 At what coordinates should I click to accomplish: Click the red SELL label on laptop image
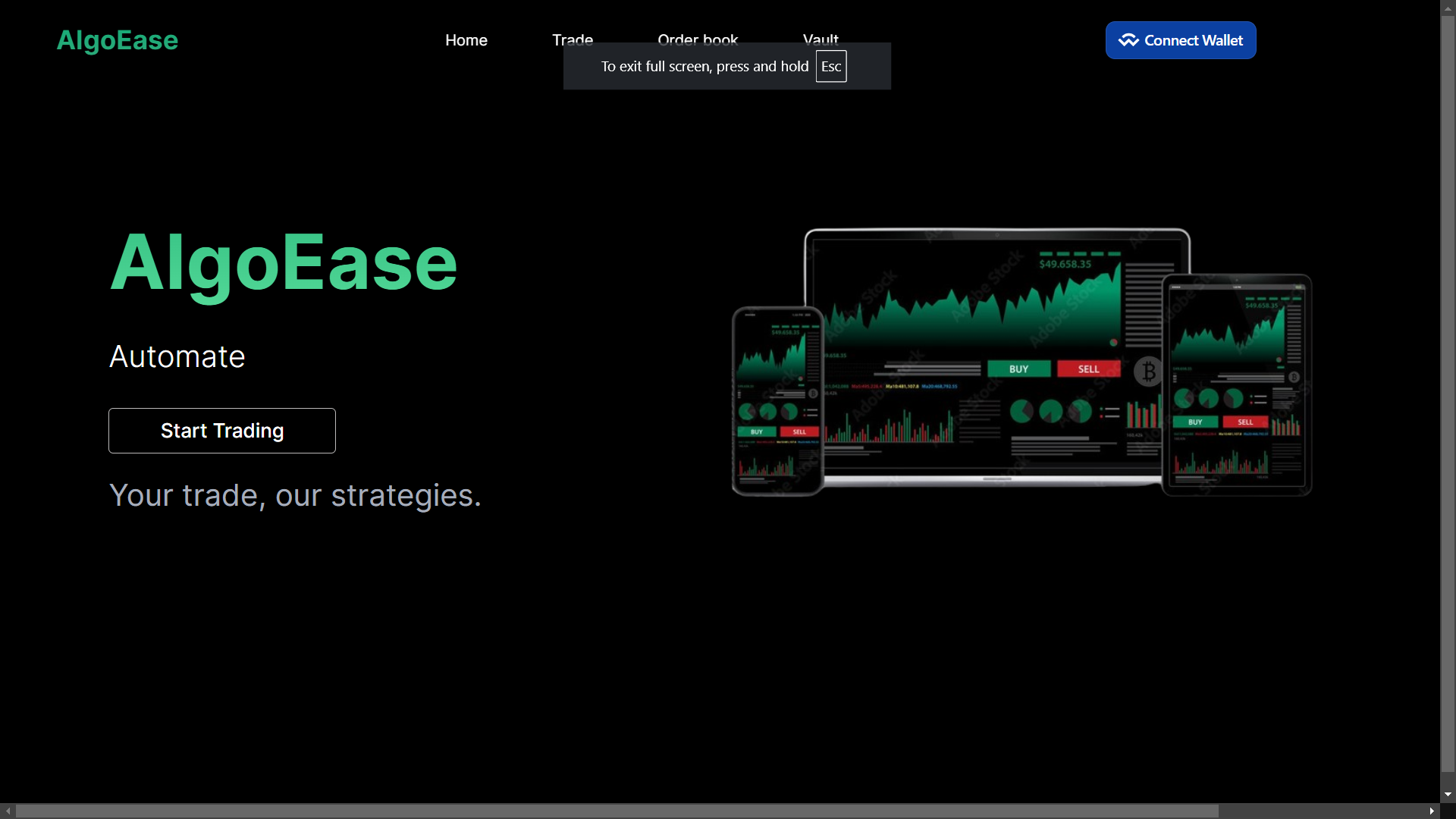point(1088,369)
